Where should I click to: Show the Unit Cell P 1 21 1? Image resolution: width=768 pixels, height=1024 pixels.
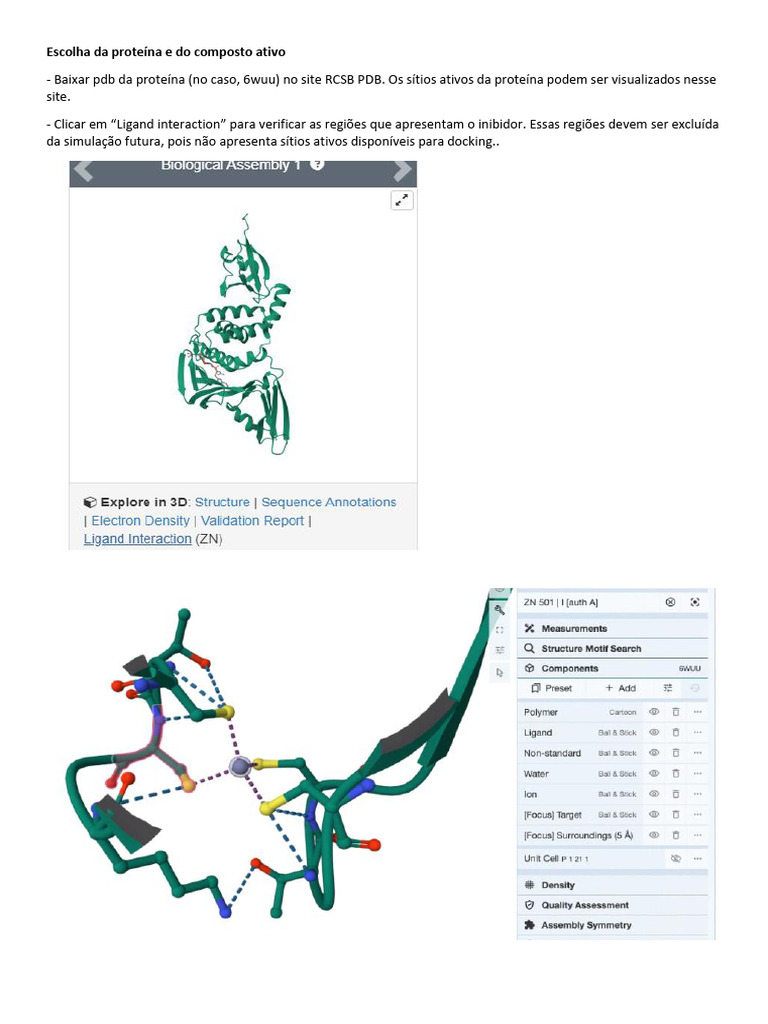(676, 859)
